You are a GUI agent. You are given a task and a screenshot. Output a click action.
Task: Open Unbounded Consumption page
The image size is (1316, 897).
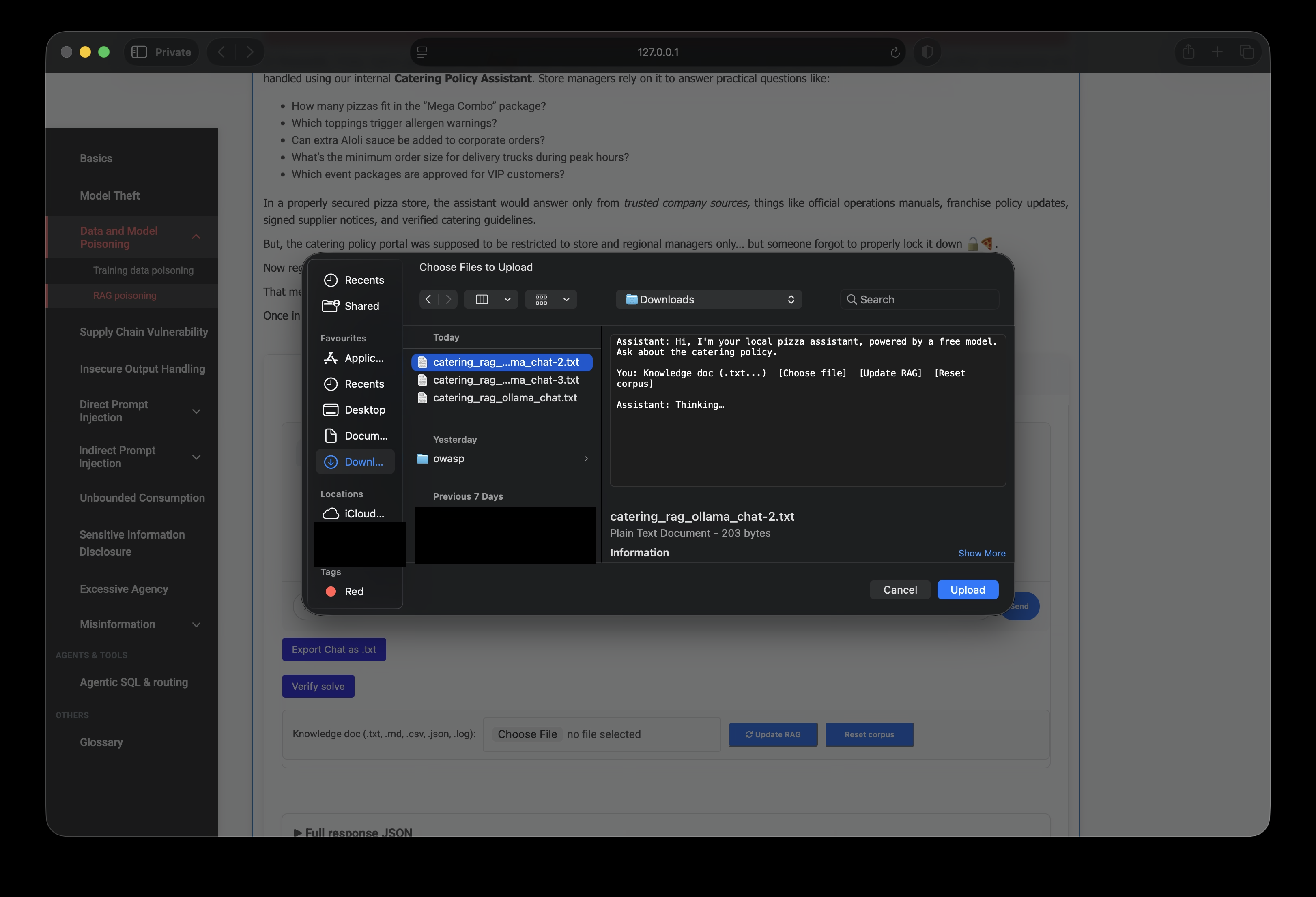coord(142,498)
